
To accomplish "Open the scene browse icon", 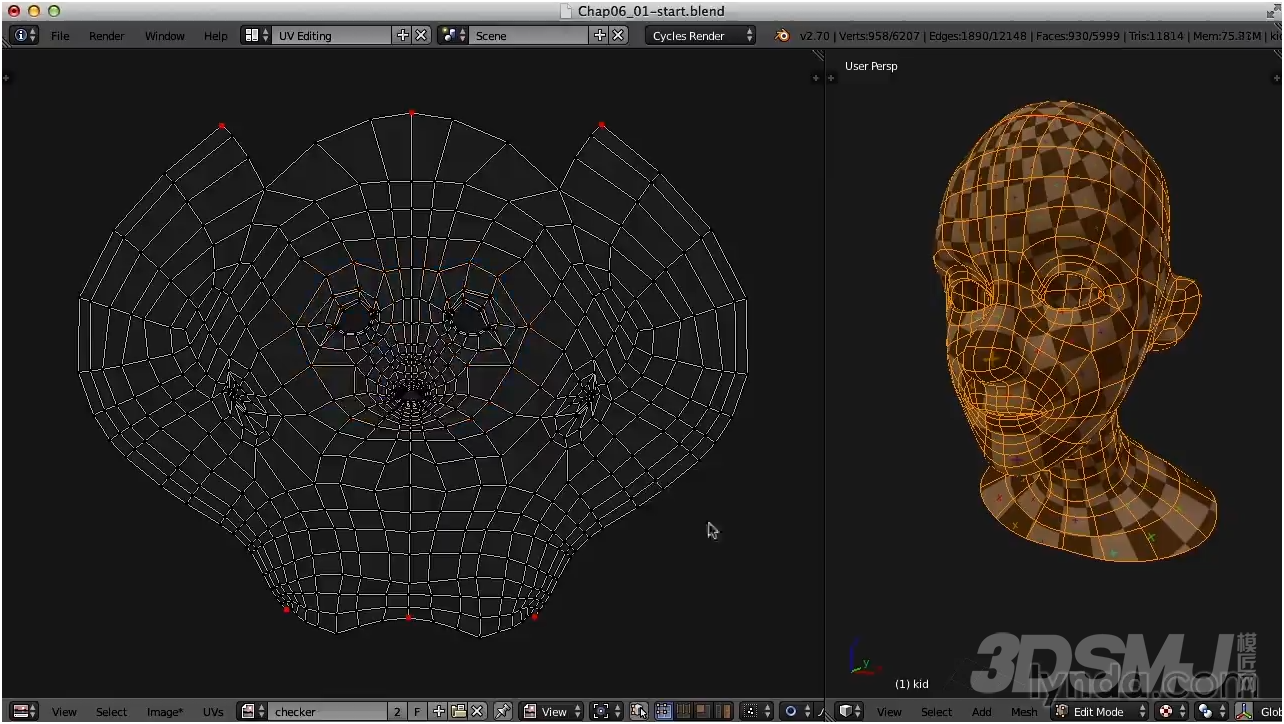I will click(x=454, y=35).
